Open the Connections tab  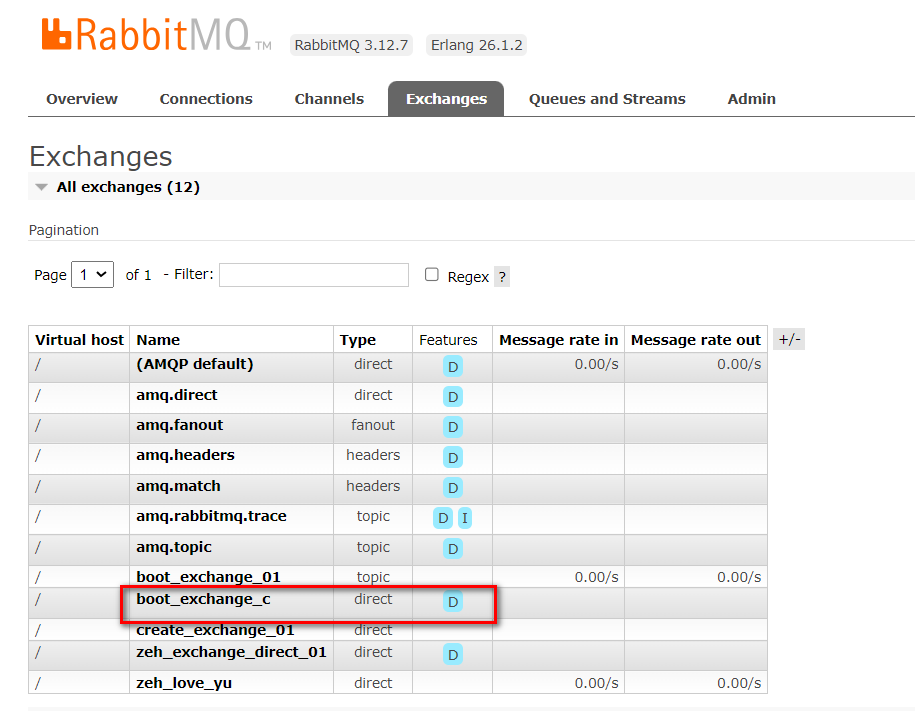206,99
